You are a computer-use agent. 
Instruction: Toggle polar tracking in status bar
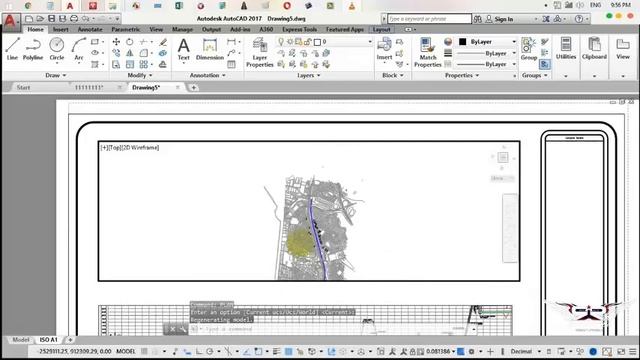[210, 351]
